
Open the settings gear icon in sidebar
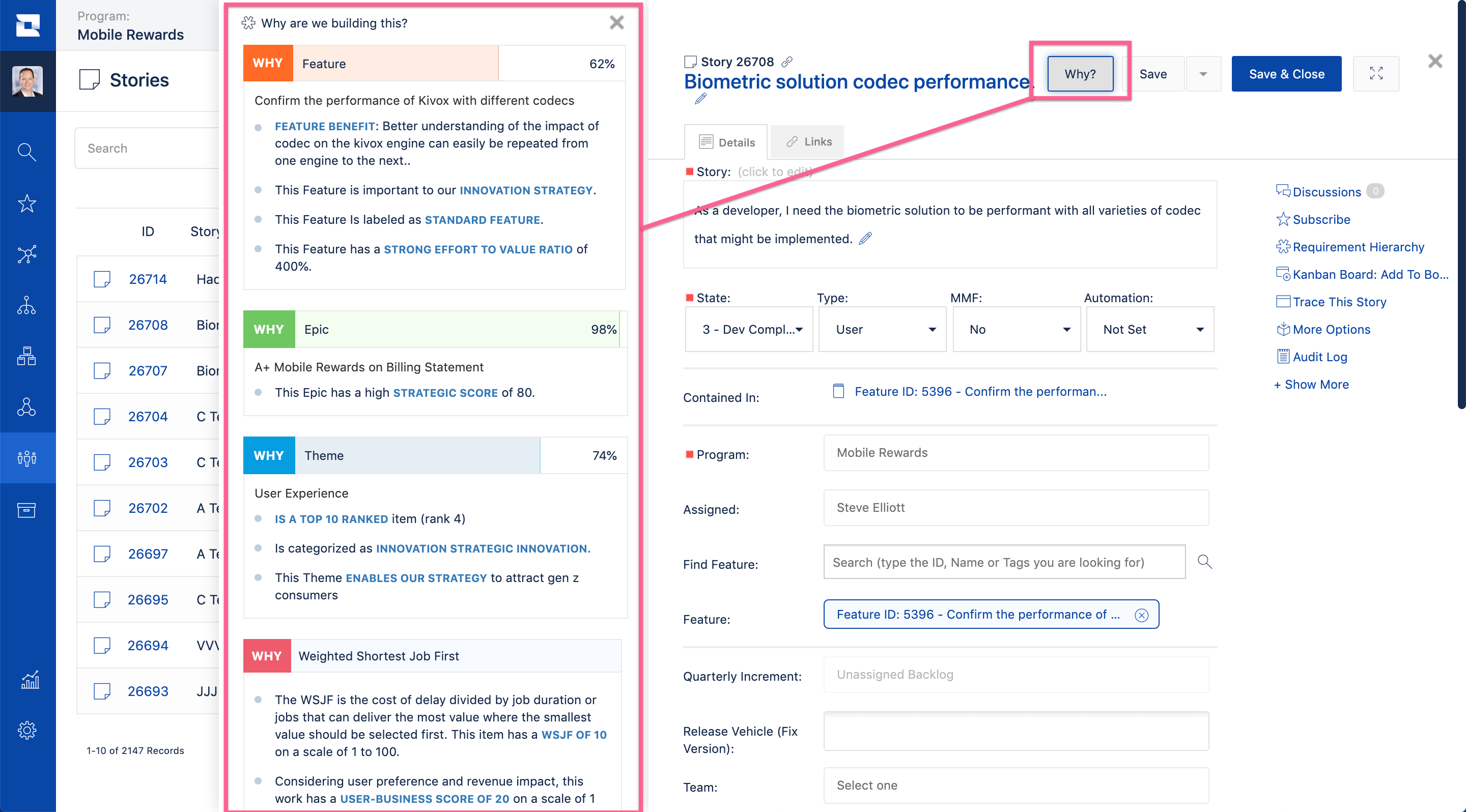[27, 730]
